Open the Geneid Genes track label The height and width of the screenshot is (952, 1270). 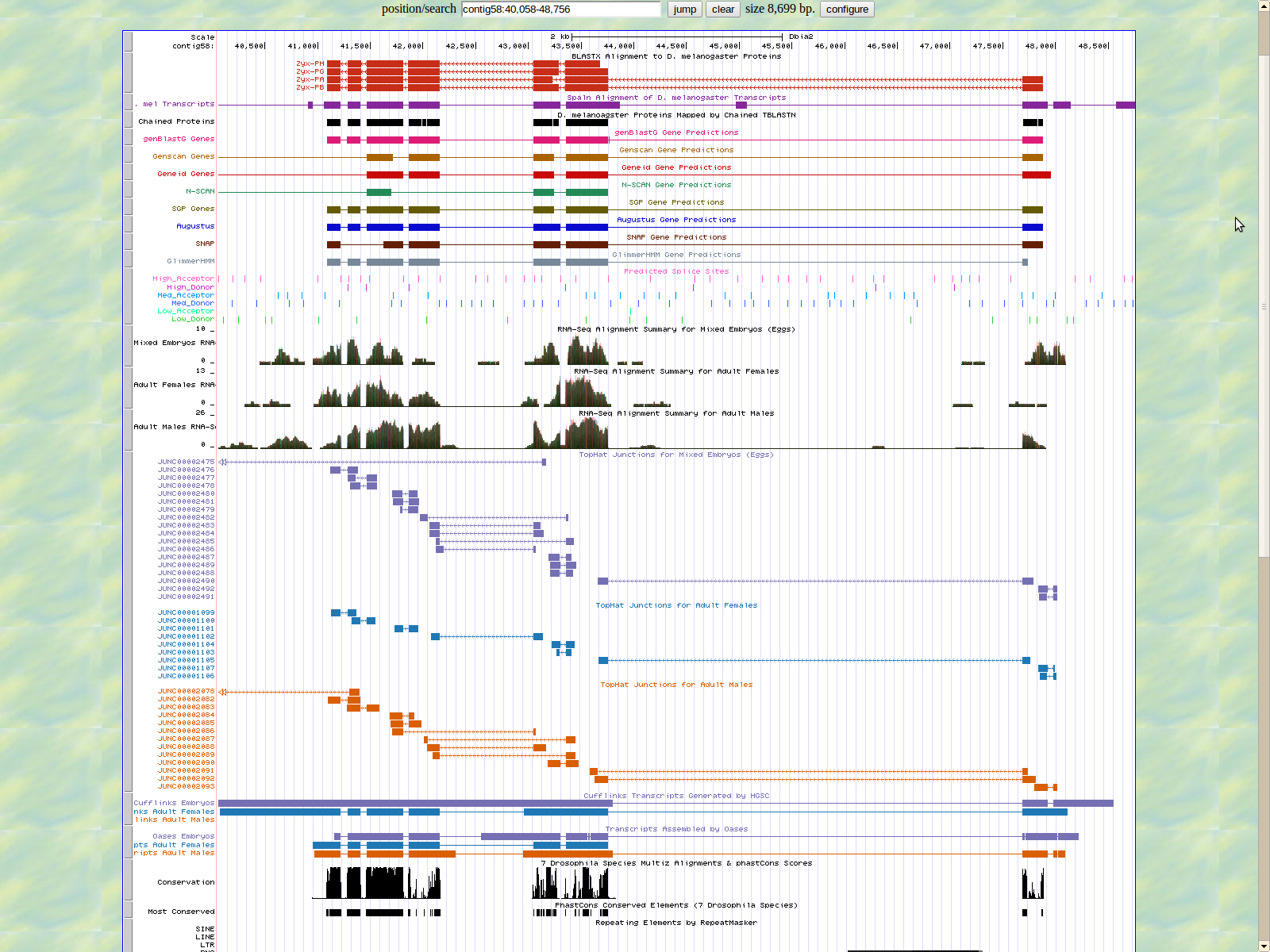point(186,174)
